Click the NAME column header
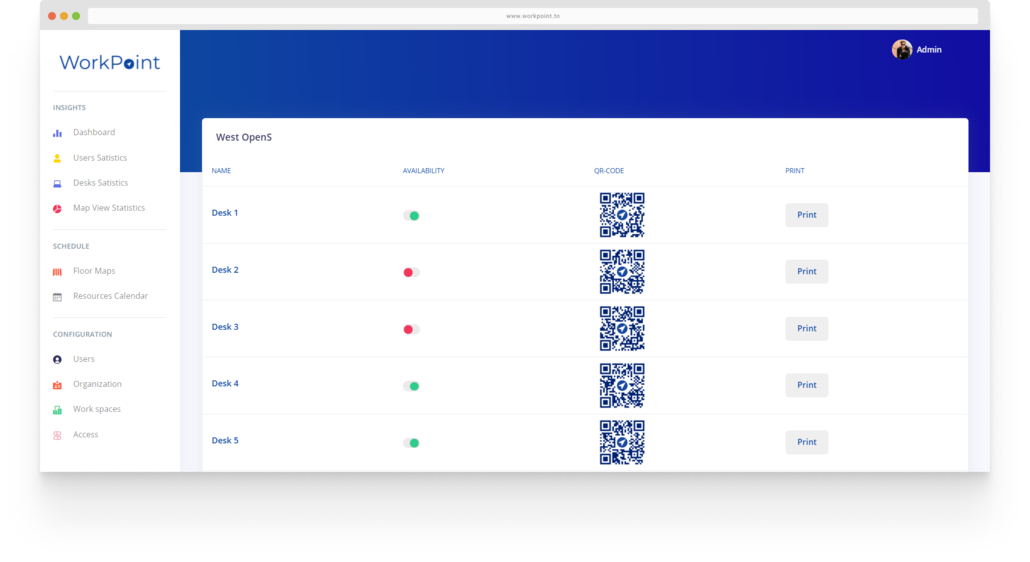This screenshot has width=1030, height=562. (x=221, y=171)
